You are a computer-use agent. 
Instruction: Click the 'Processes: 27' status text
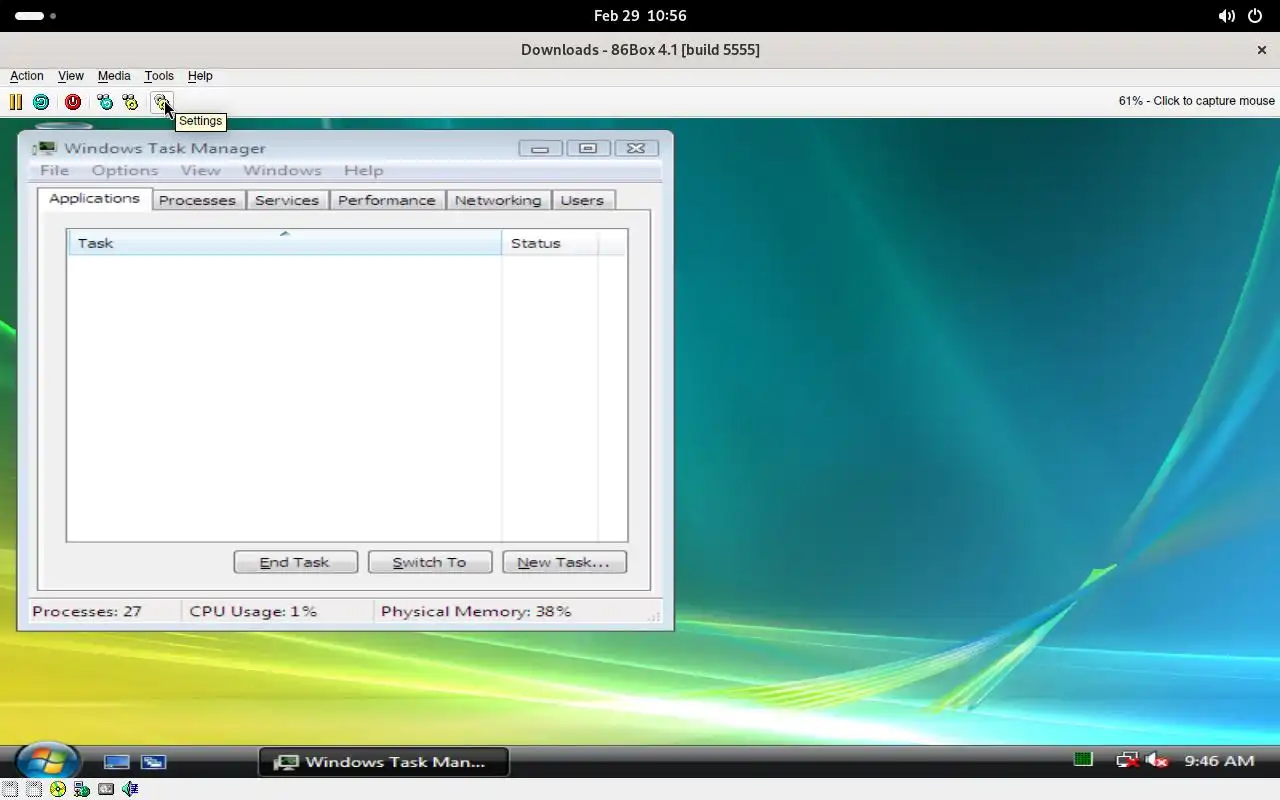click(87, 611)
